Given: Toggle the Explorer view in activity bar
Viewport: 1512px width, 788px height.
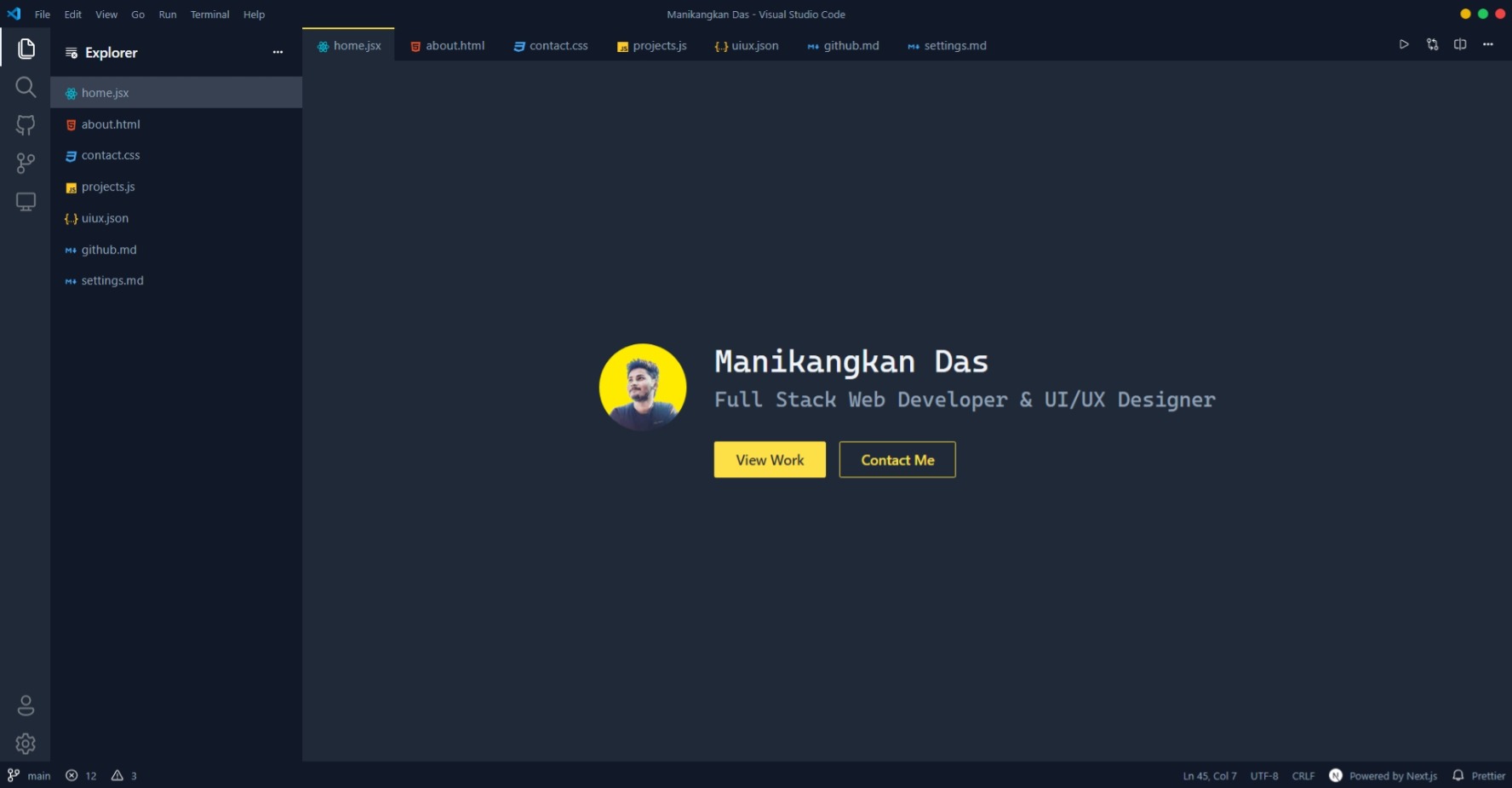Looking at the screenshot, I should pos(26,49).
